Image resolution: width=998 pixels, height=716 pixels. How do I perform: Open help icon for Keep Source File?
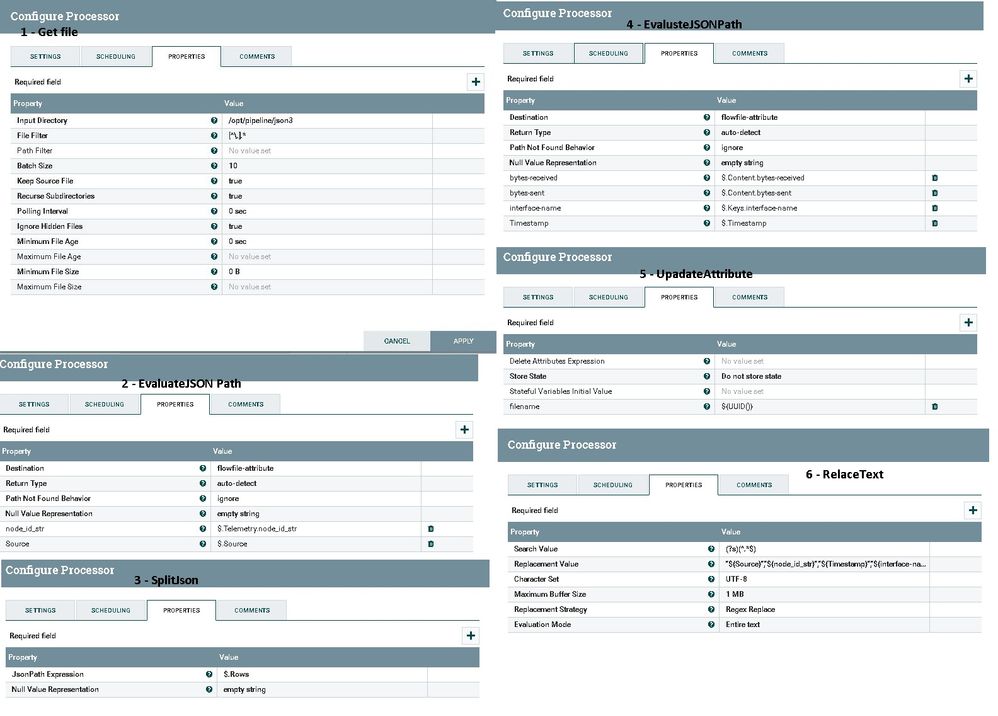pyautogui.click(x=214, y=181)
